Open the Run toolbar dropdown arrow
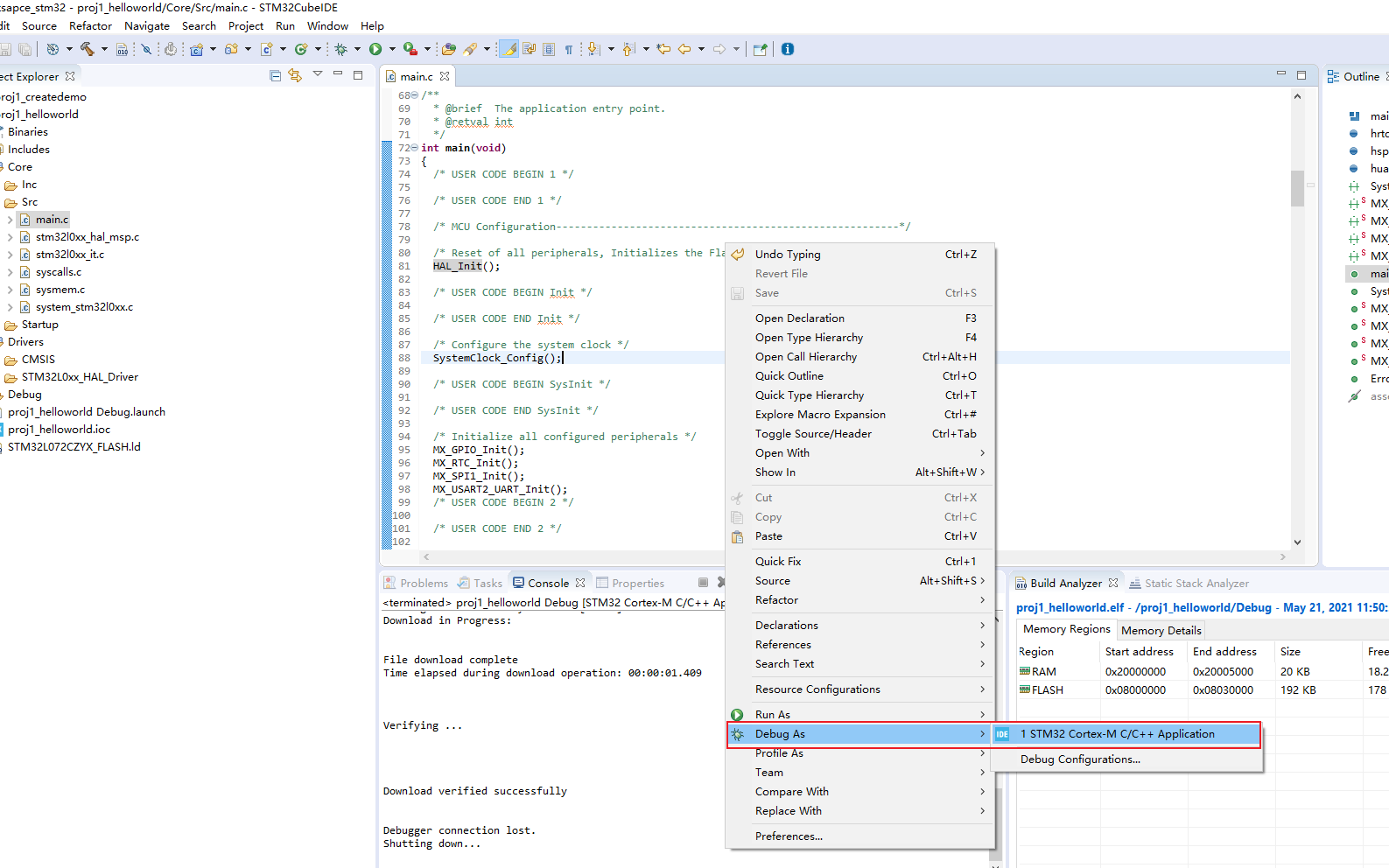1389x868 pixels. click(392, 49)
